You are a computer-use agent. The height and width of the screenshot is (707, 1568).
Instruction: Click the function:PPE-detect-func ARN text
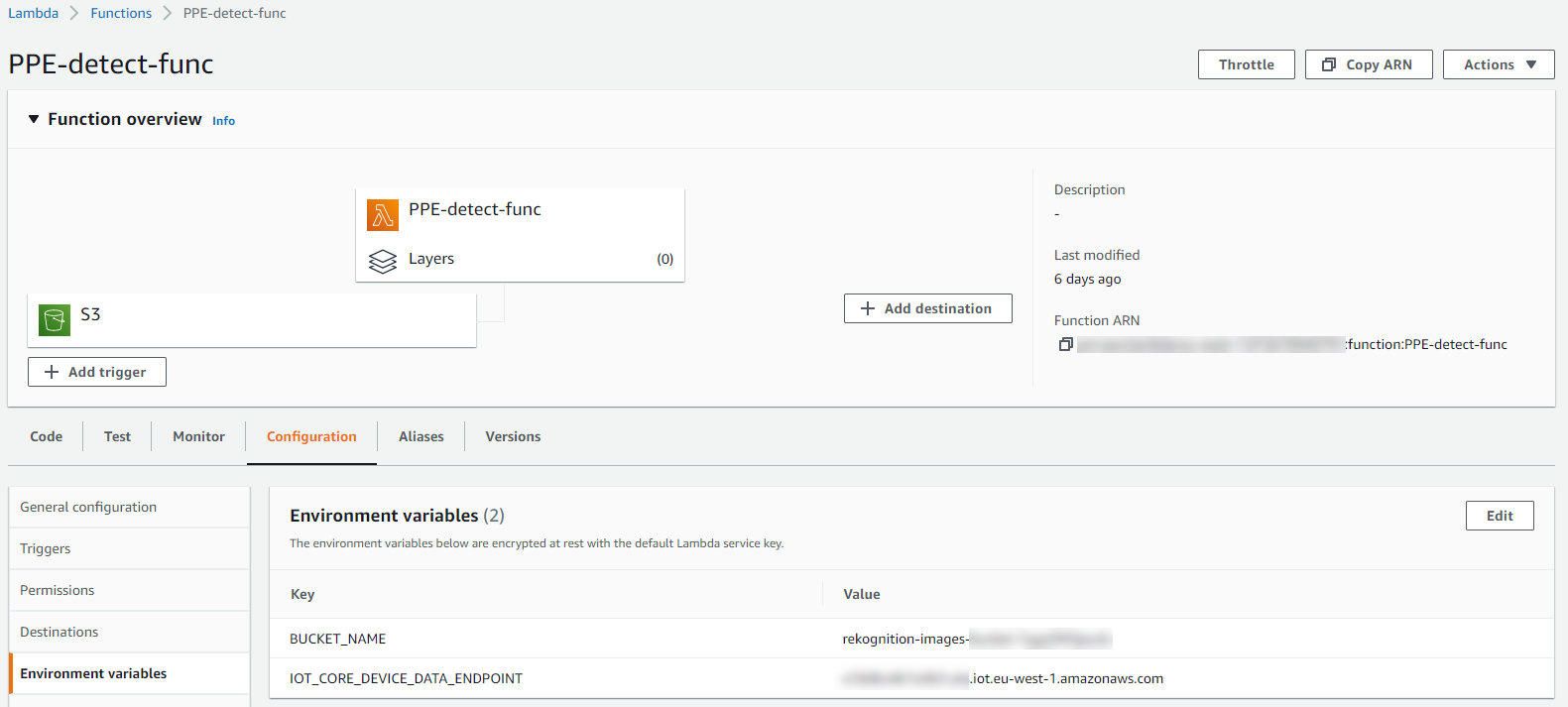[1426, 344]
